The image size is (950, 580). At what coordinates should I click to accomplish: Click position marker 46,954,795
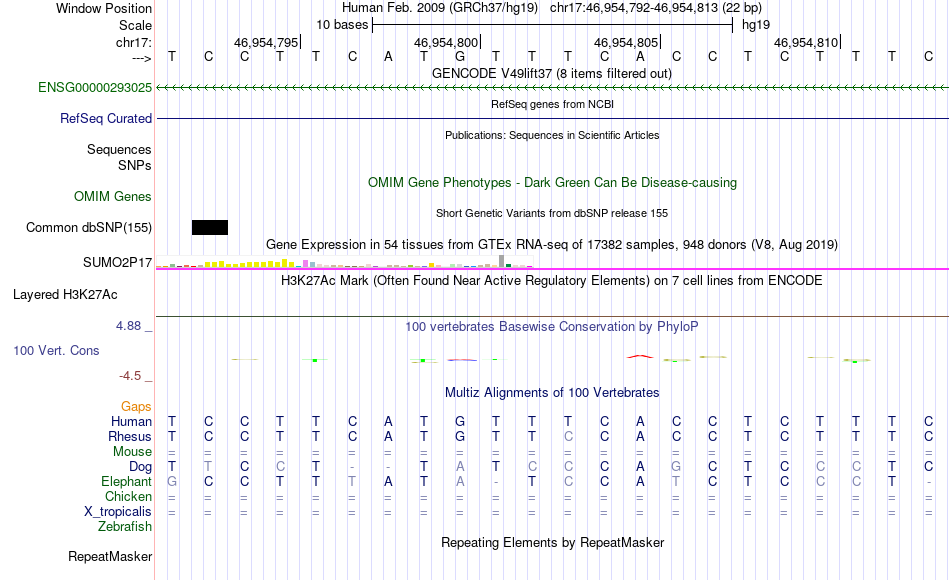(267, 42)
